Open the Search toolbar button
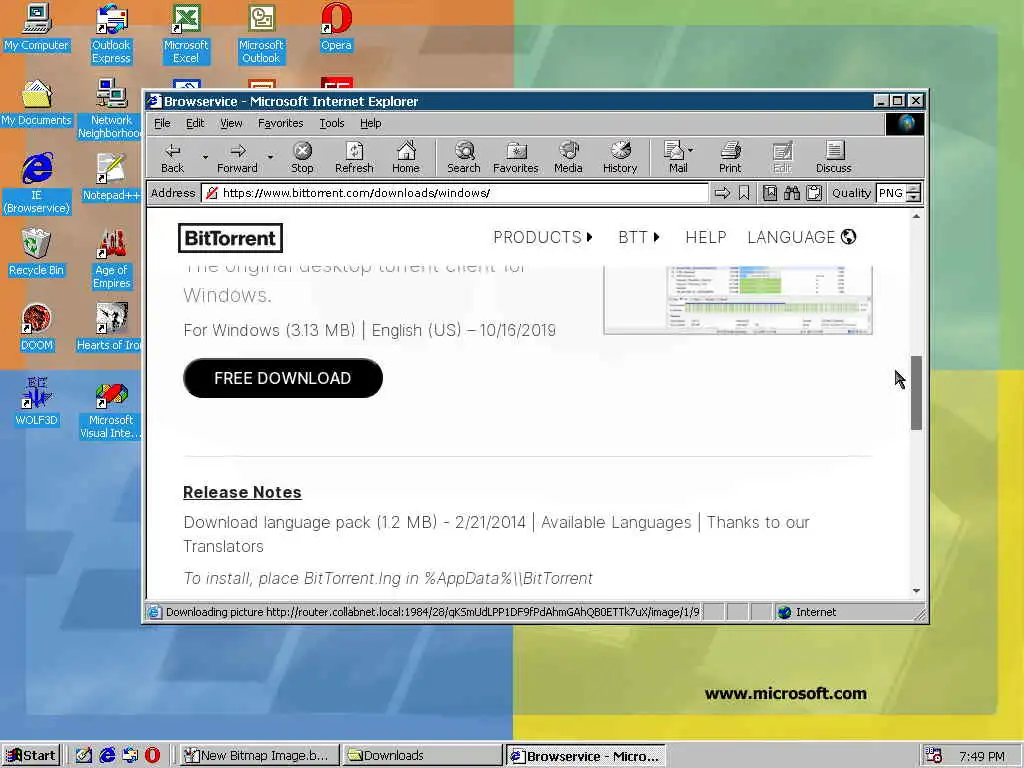This screenshot has width=1024, height=768. (464, 157)
